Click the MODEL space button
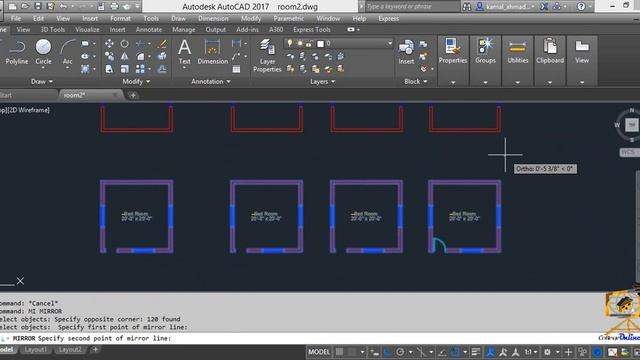Image resolution: width=640 pixels, height=360 pixels. [x=319, y=352]
